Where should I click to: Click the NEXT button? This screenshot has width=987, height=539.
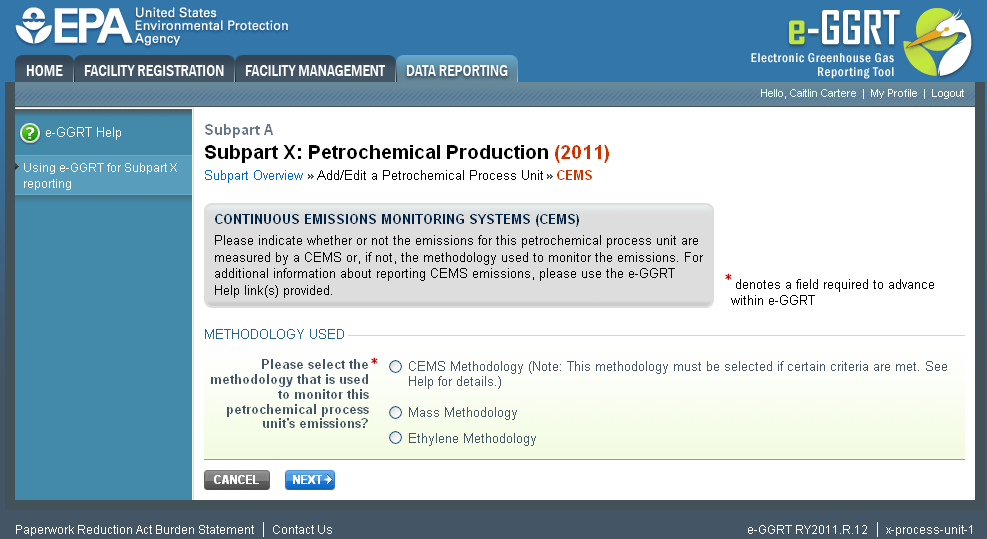[310, 480]
